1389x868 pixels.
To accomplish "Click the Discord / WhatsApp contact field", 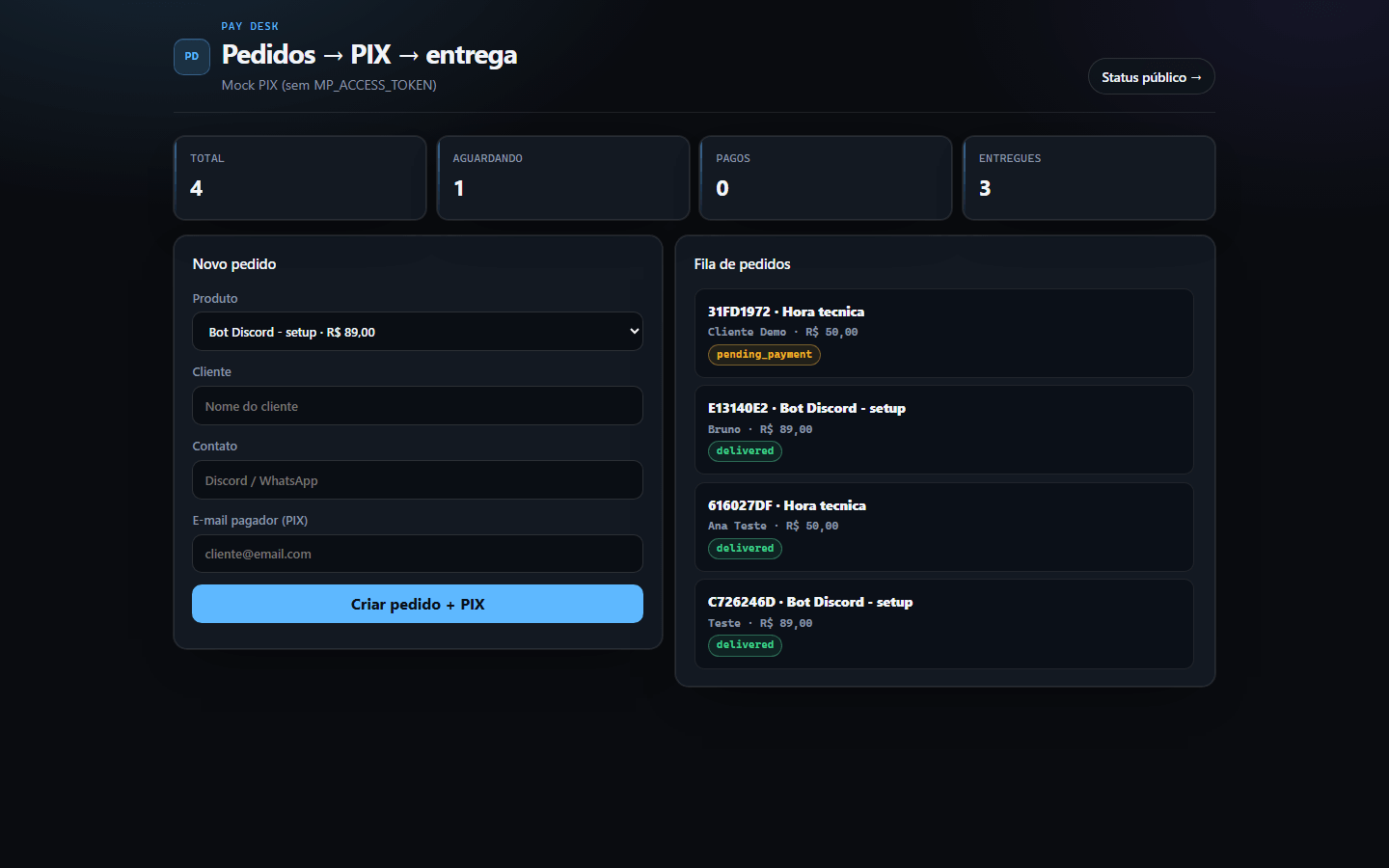I will pyautogui.click(x=418, y=480).
